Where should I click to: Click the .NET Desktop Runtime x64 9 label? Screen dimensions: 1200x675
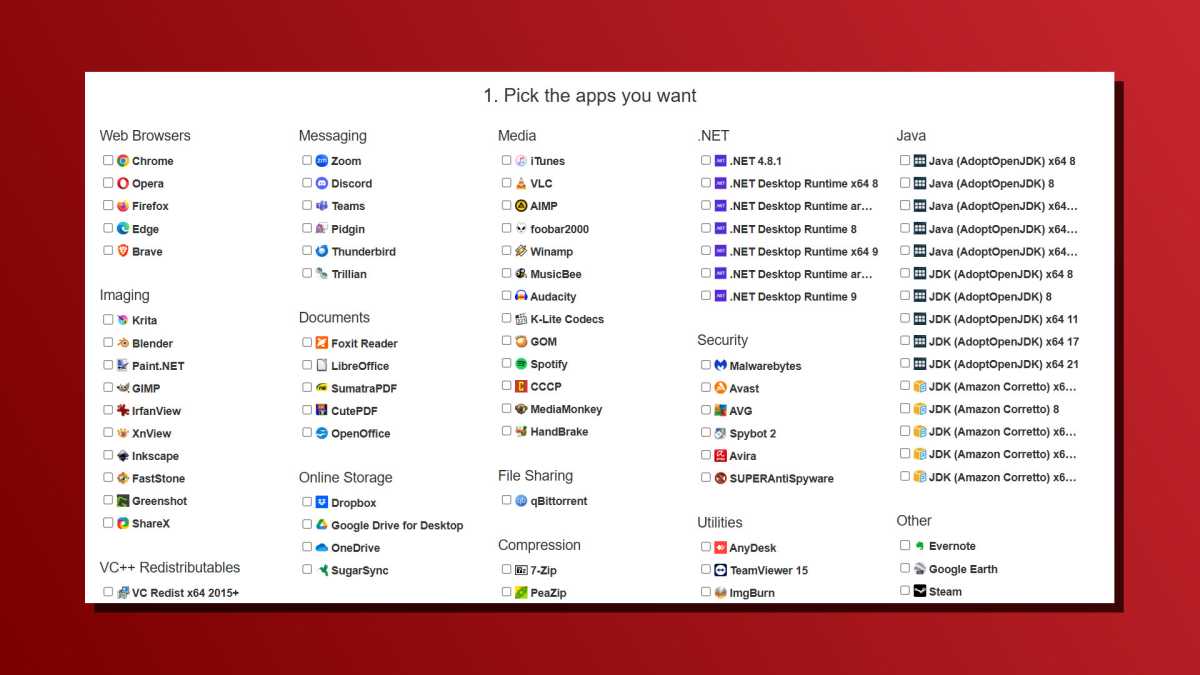pyautogui.click(x=804, y=252)
